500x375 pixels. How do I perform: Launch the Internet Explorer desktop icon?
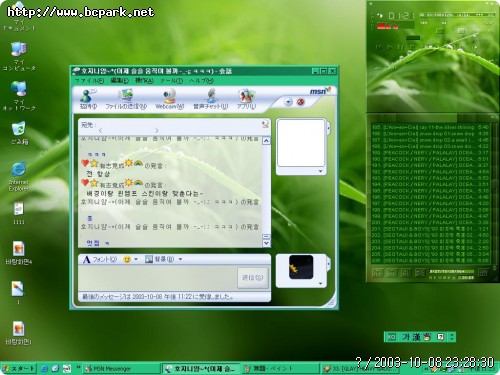click(19, 177)
